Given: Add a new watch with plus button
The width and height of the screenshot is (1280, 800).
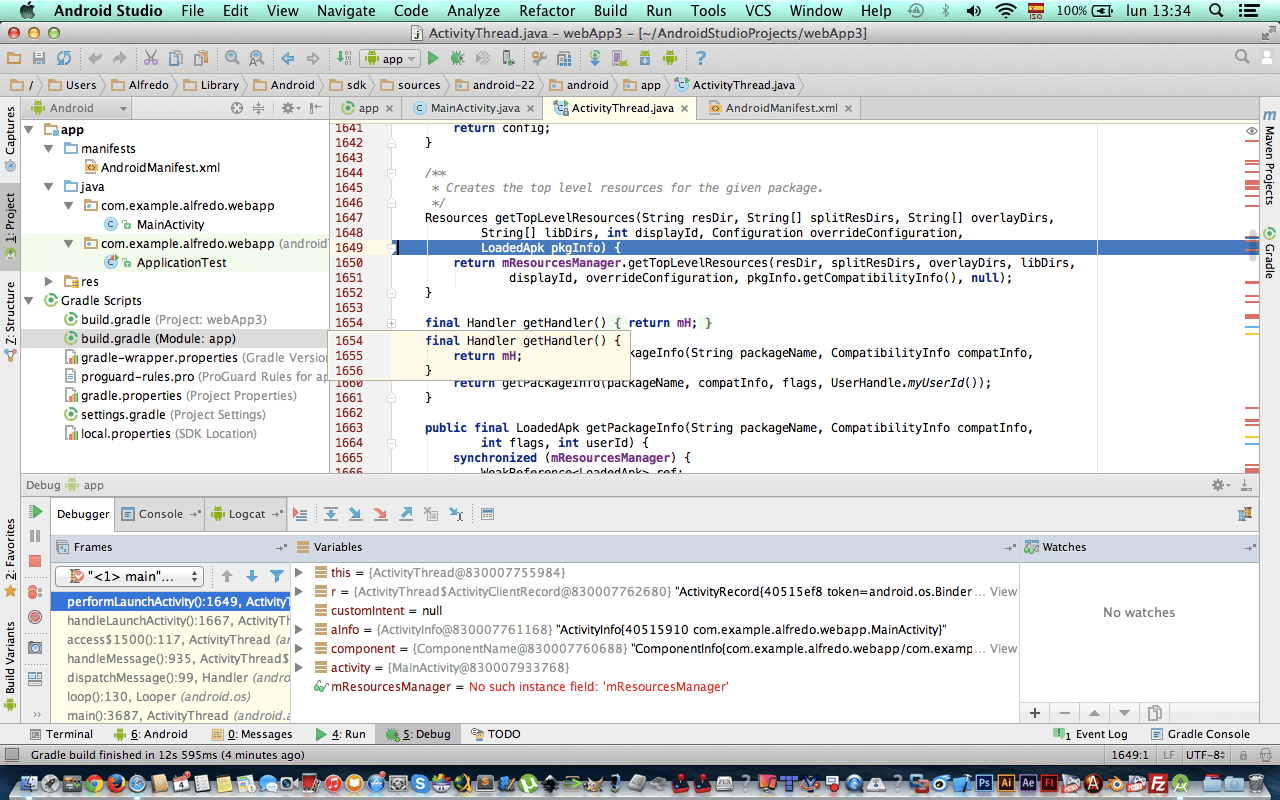Looking at the screenshot, I should [1035, 713].
